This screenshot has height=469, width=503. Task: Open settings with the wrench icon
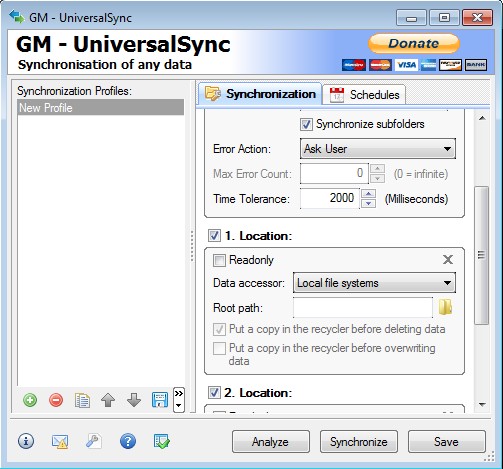[94, 441]
